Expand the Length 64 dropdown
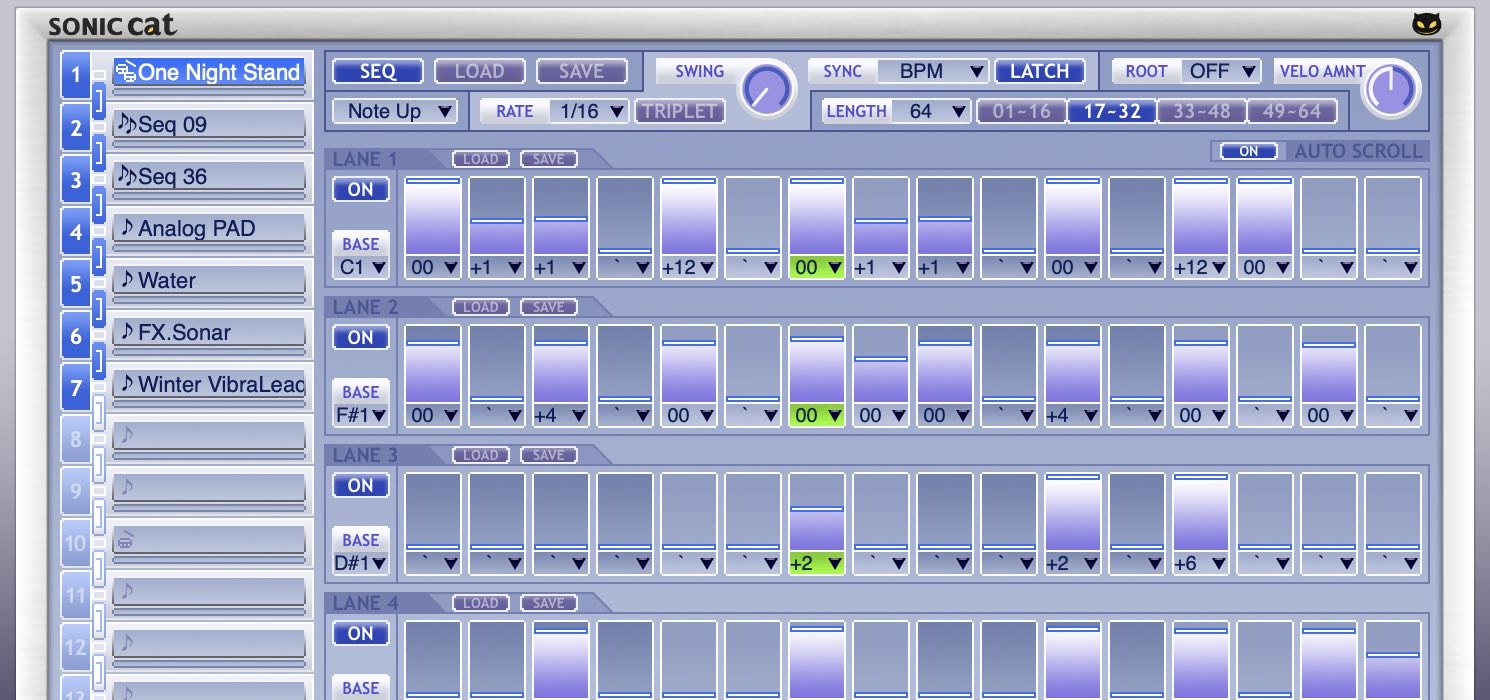The image size is (1490, 700). [932, 111]
